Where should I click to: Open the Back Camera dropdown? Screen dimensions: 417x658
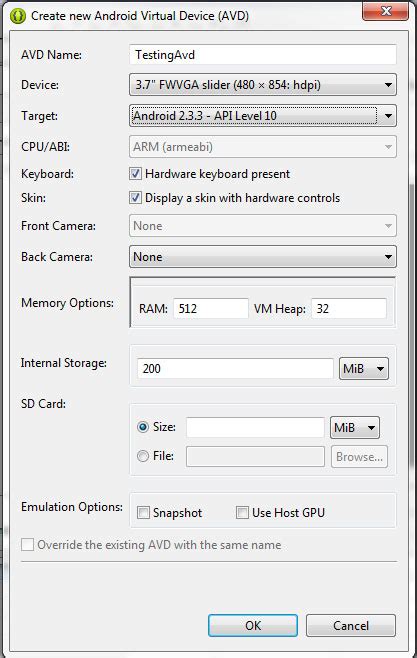click(x=263, y=257)
